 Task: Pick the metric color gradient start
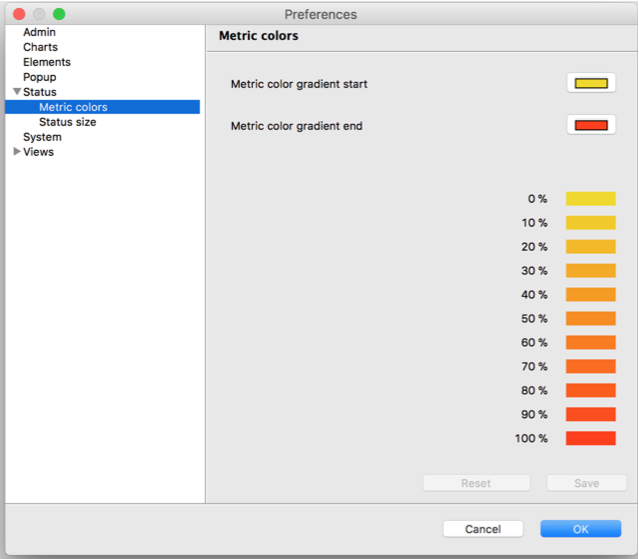591,83
